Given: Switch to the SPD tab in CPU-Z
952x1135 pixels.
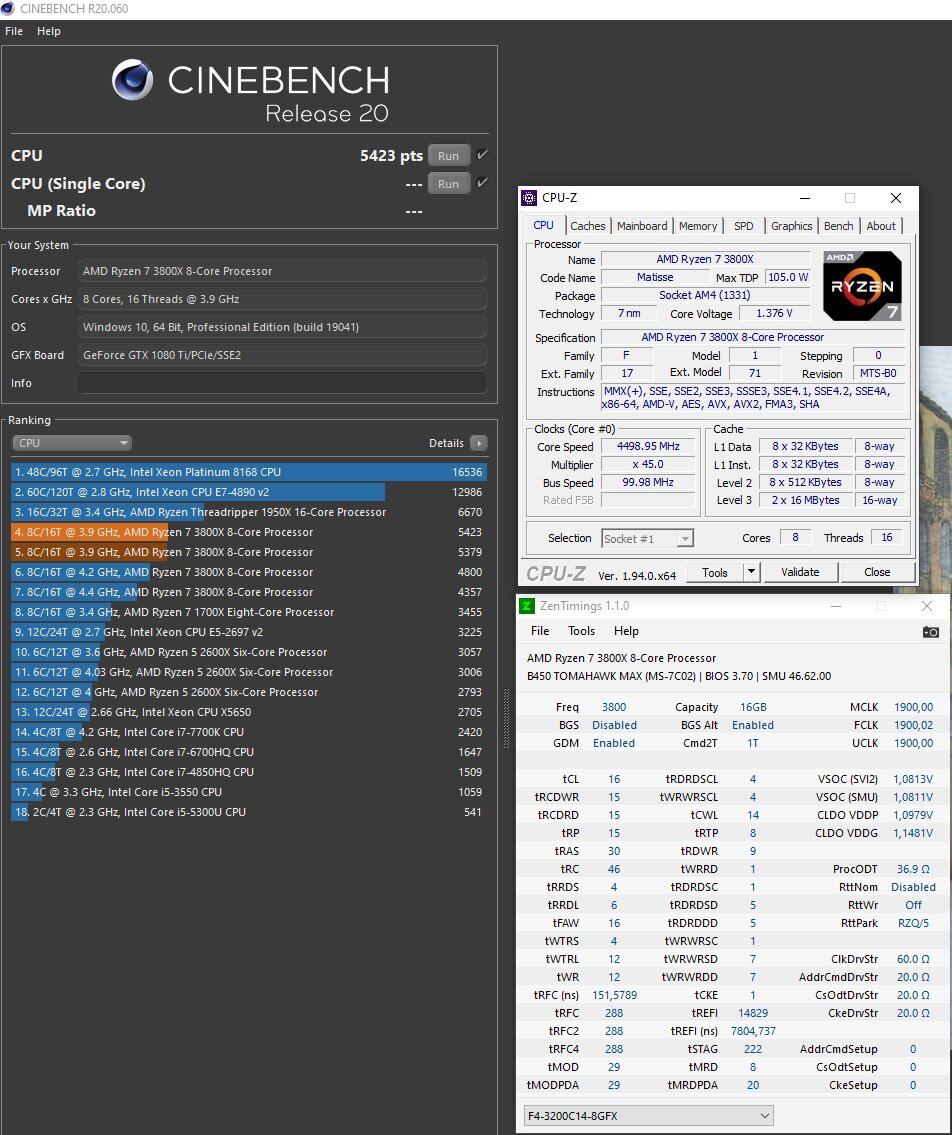Looking at the screenshot, I should (x=744, y=226).
